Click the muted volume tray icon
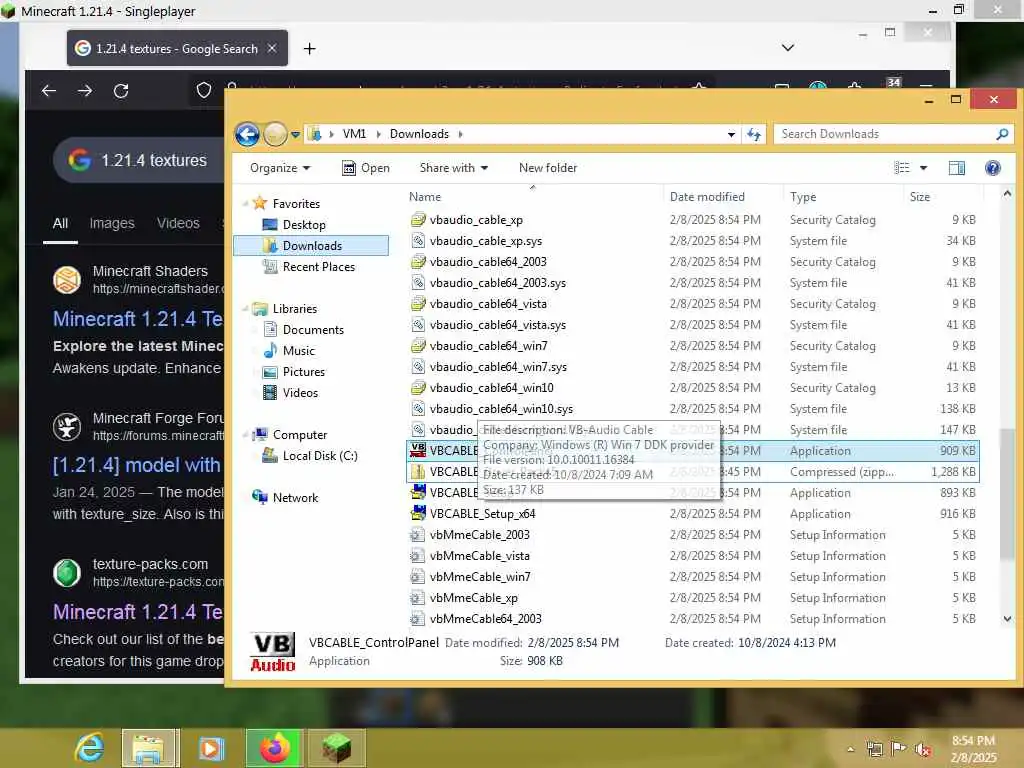This screenshot has height=768, width=1024. (923, 749)
